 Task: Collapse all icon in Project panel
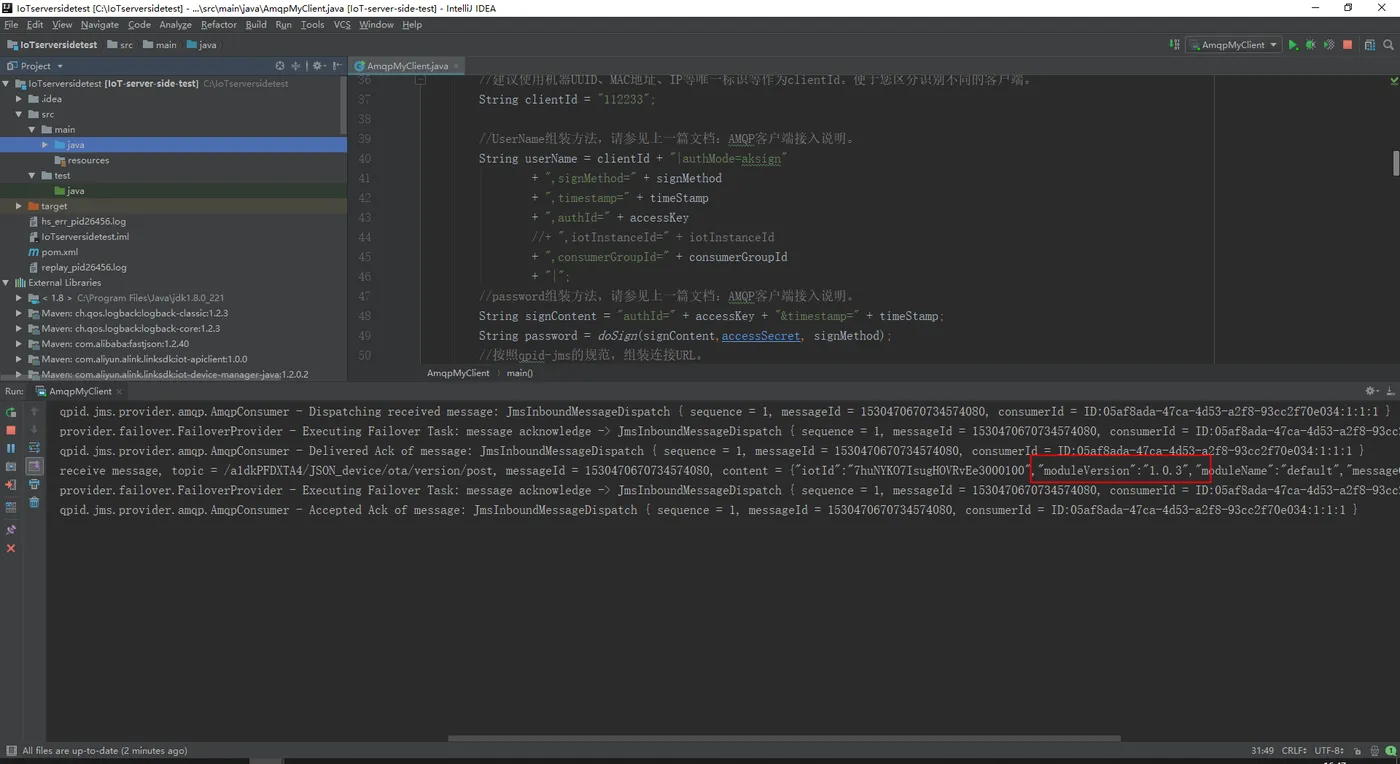click(x=296, y=66)
